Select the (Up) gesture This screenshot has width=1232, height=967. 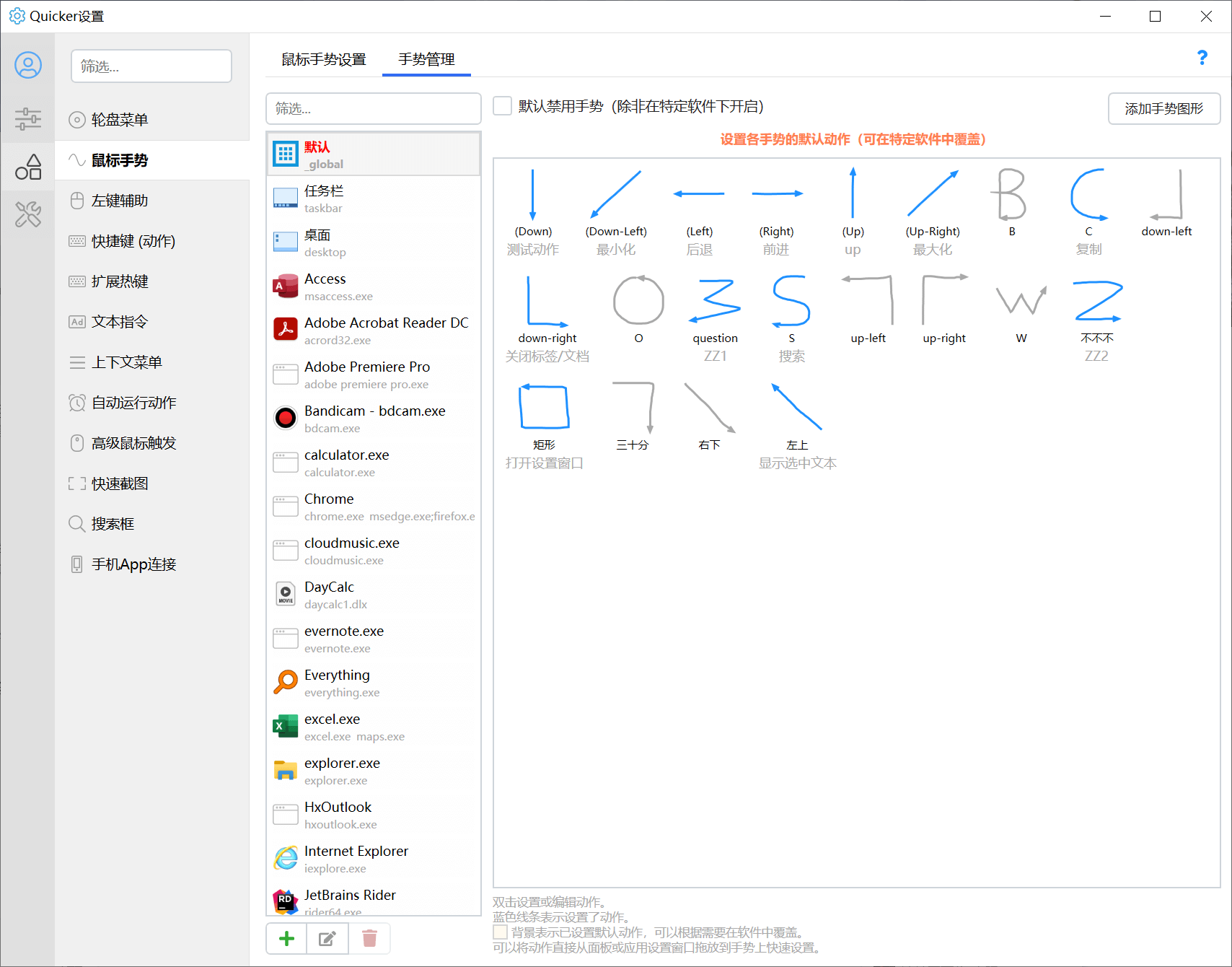pos(853,212)
